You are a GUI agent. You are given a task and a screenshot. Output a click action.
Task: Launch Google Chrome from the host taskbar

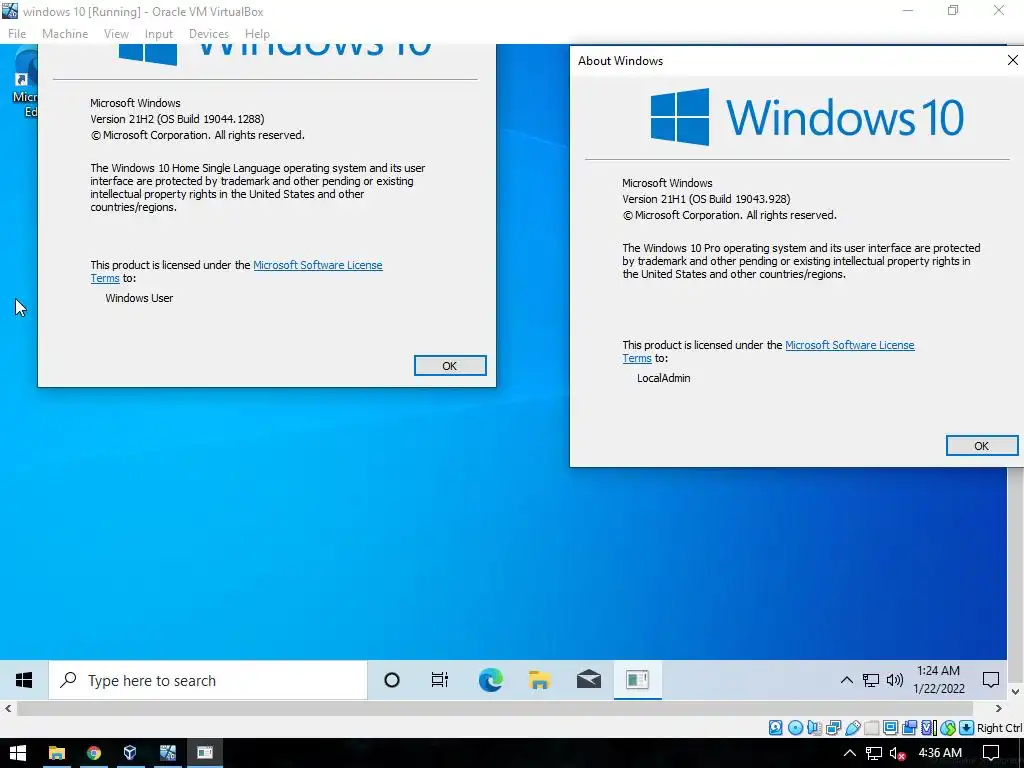pyautogui.click(x=93, y=753)
